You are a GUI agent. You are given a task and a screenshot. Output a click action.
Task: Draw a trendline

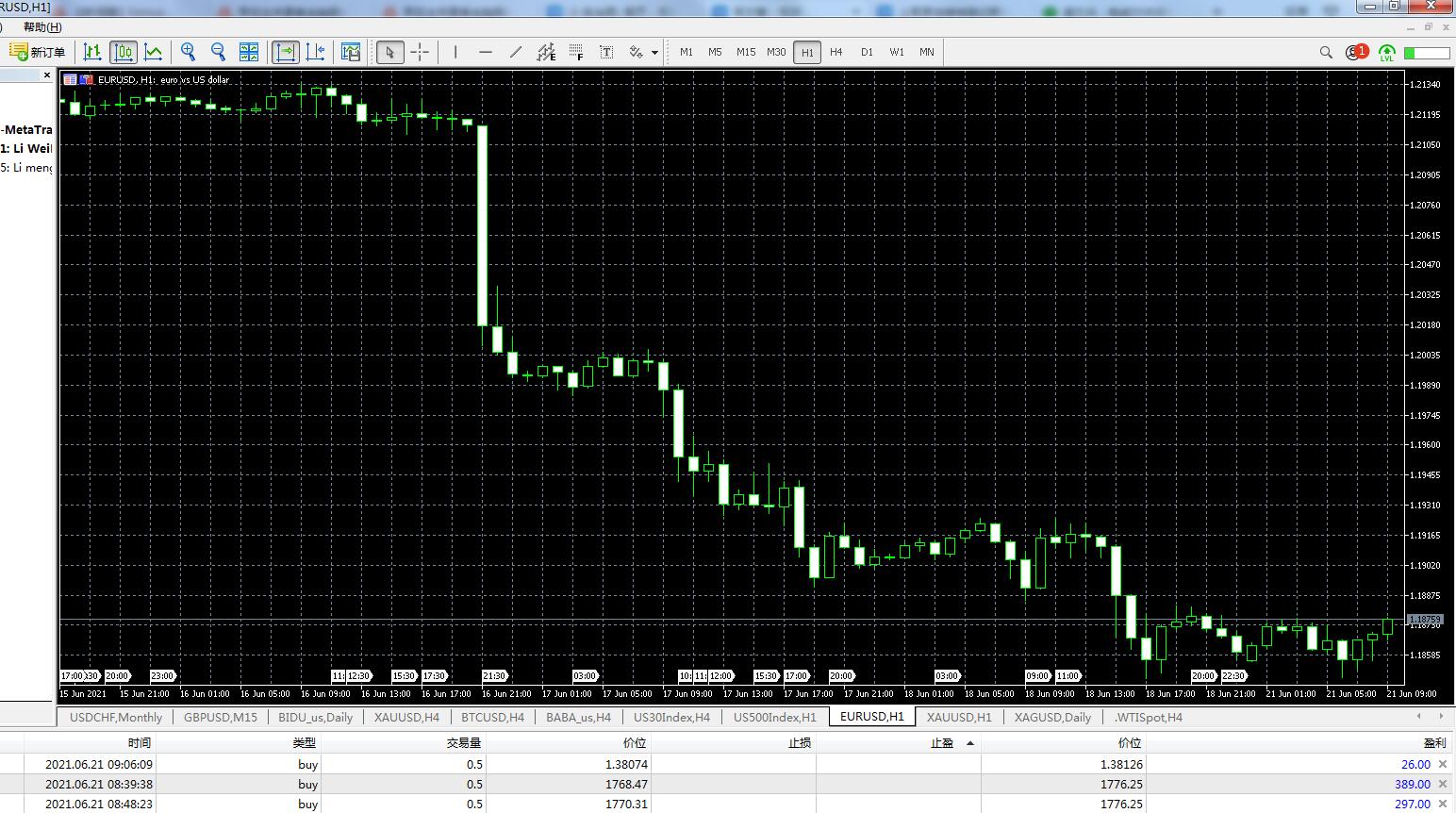516,52
